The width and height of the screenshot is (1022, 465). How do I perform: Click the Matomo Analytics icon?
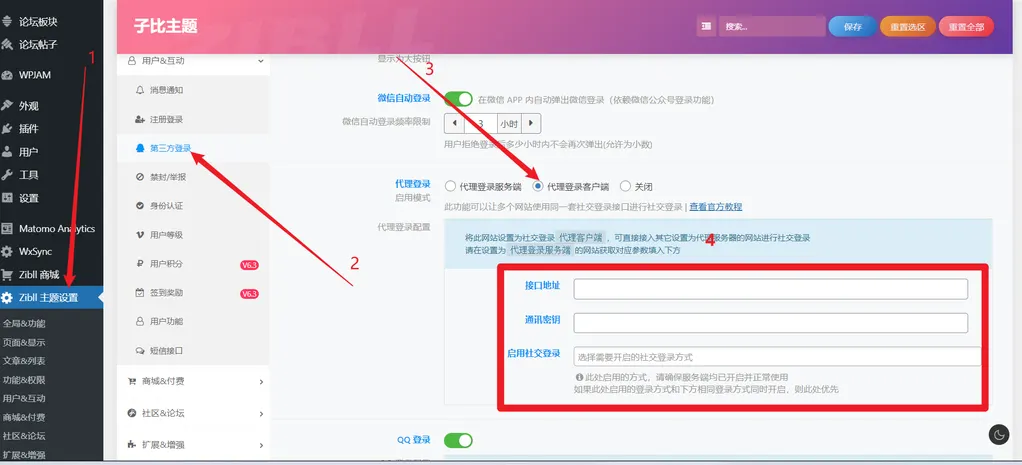[x=7, y=229]
